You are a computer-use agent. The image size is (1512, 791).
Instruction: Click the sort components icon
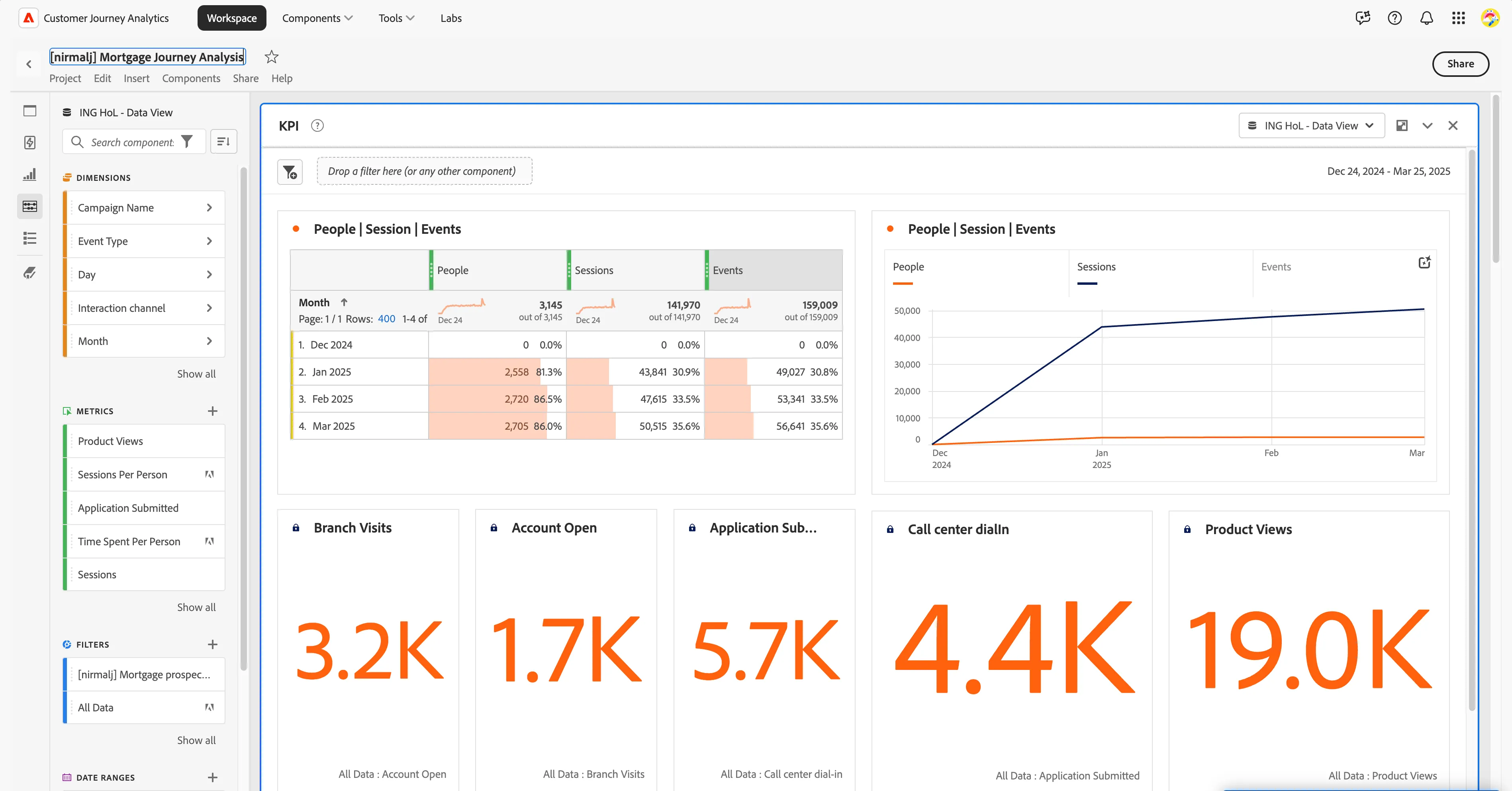pyautogui.click(x=223, y=141)
